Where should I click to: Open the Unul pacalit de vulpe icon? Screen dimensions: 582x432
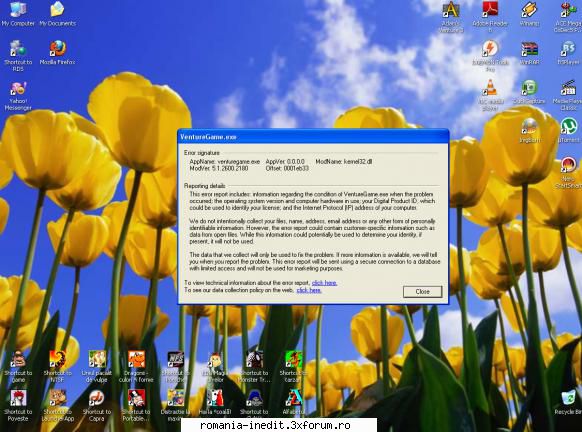97,367
